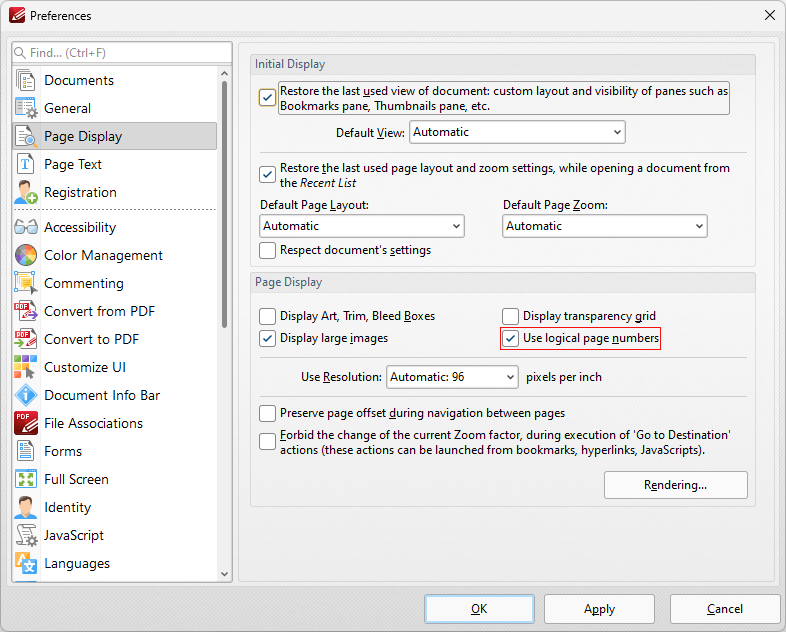Click the category list scroll down arrow
Screen dimensions: 786x632
(225, 574)
